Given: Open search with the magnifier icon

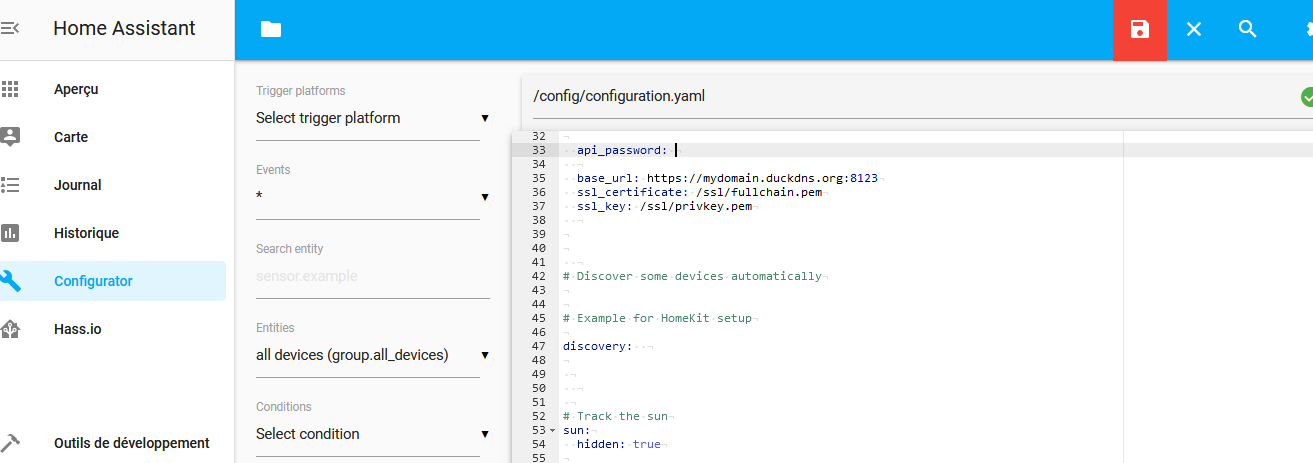Looking at the screenshot, I should (1247, 30).
